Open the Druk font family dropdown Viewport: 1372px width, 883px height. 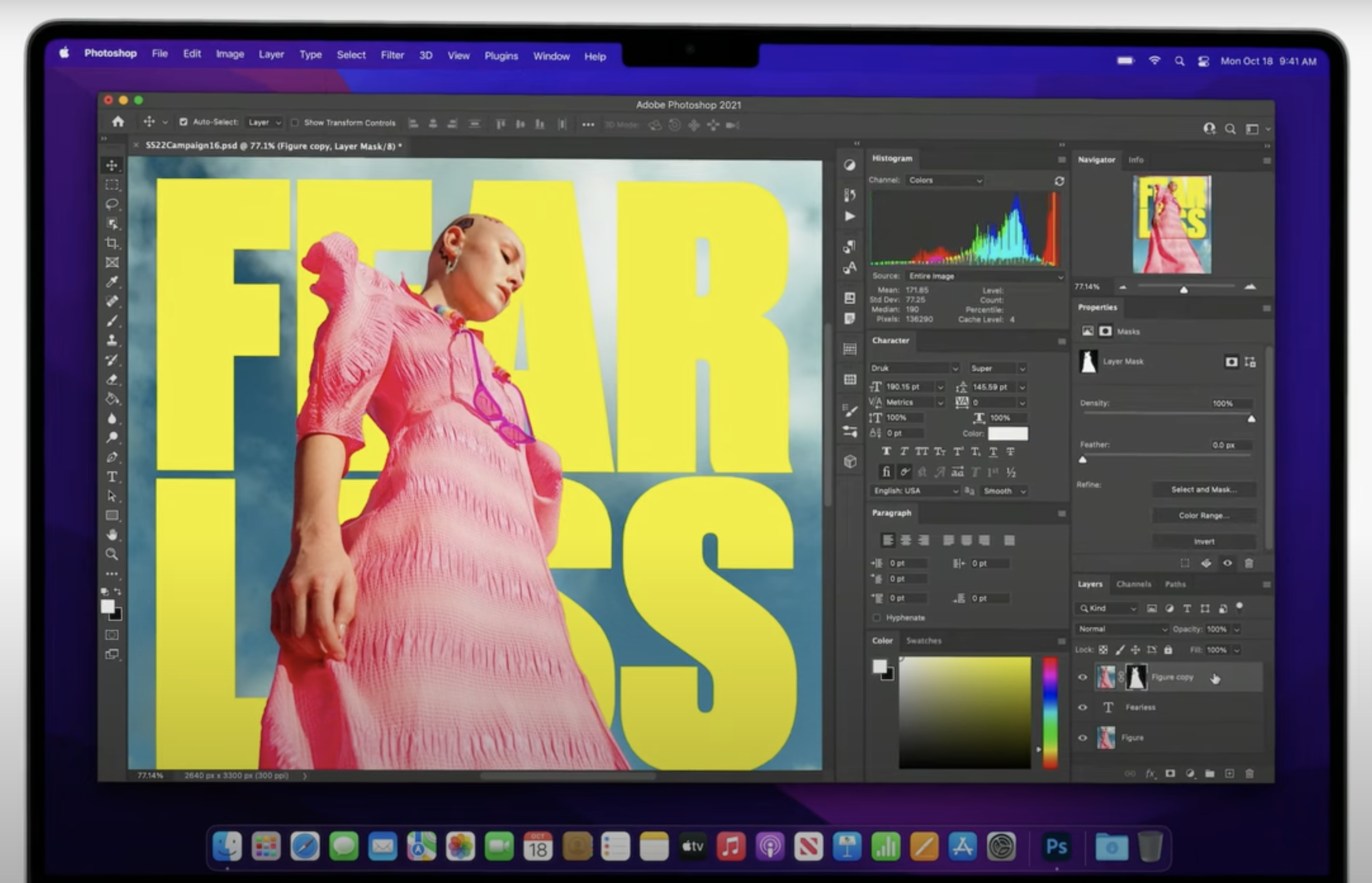(914, 368)
